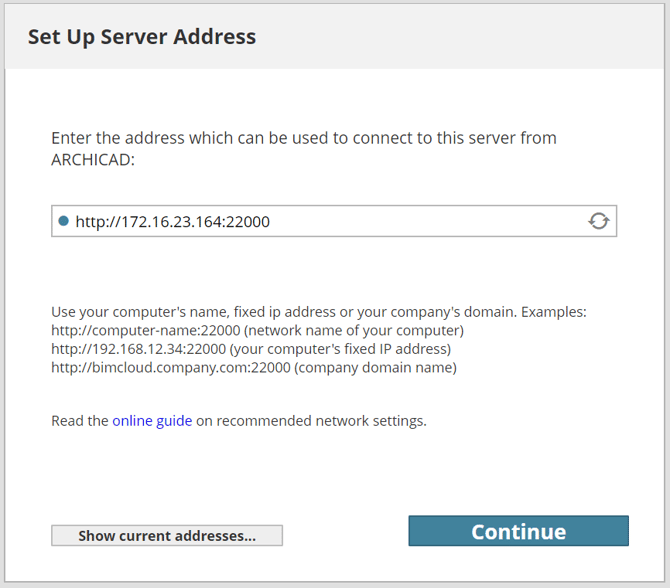Click the 'Read the' text before the link
The image size is (670, 588).
(x=80, y=421)
